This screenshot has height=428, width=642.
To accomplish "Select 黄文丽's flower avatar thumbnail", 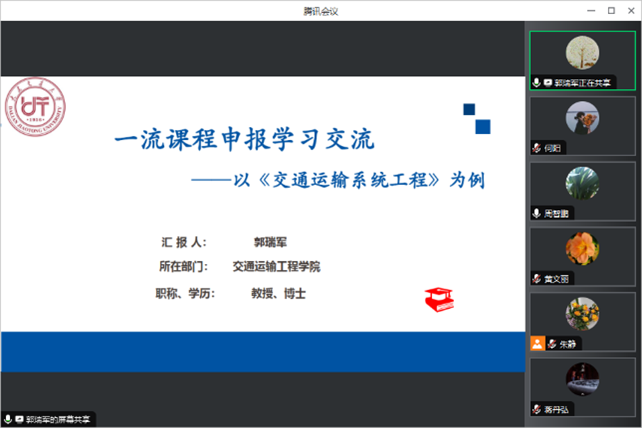I will pos(582,248).
